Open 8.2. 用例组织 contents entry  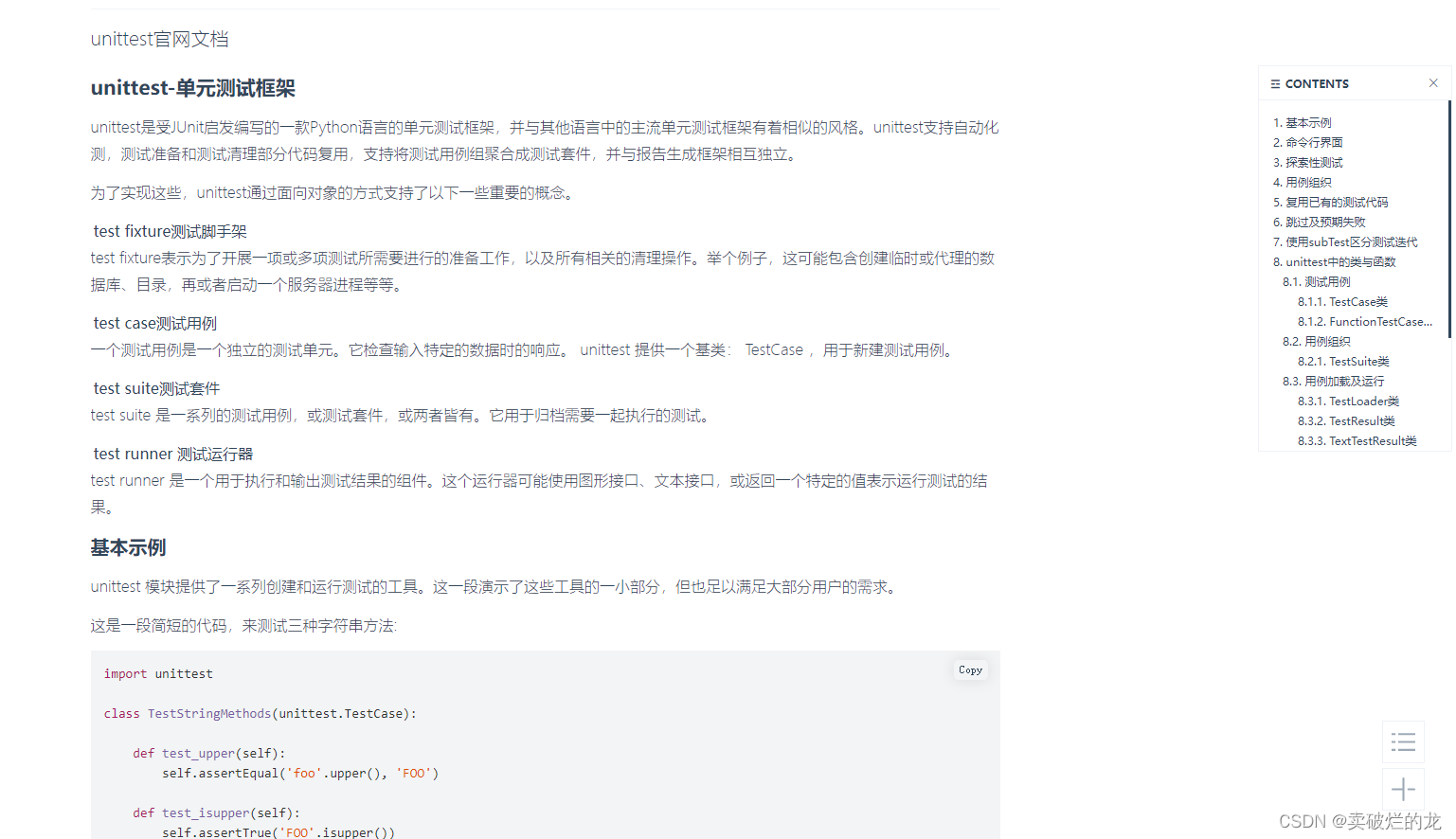pos(1316,341)
